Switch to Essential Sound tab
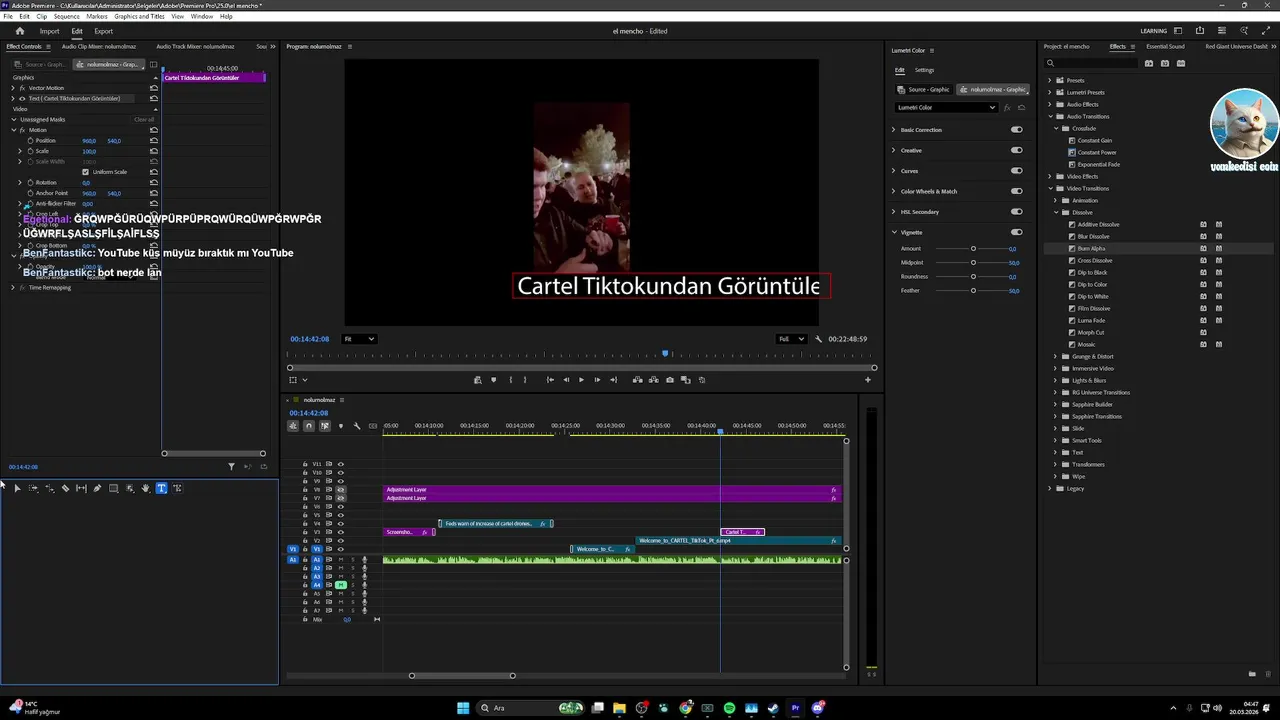Image resolution: width=1280 pixels, height=720 pixels. pos(1165,46)
